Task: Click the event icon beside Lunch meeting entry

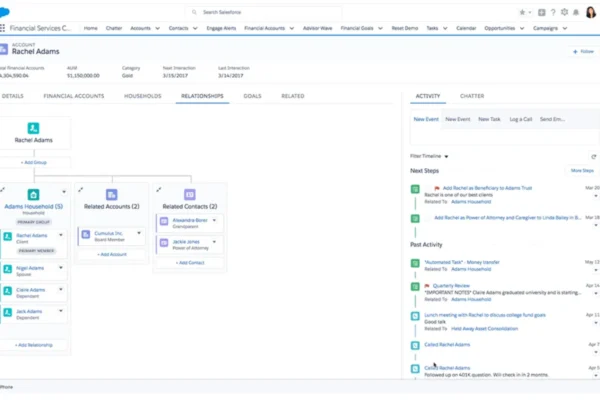Action: coord(415,316)
